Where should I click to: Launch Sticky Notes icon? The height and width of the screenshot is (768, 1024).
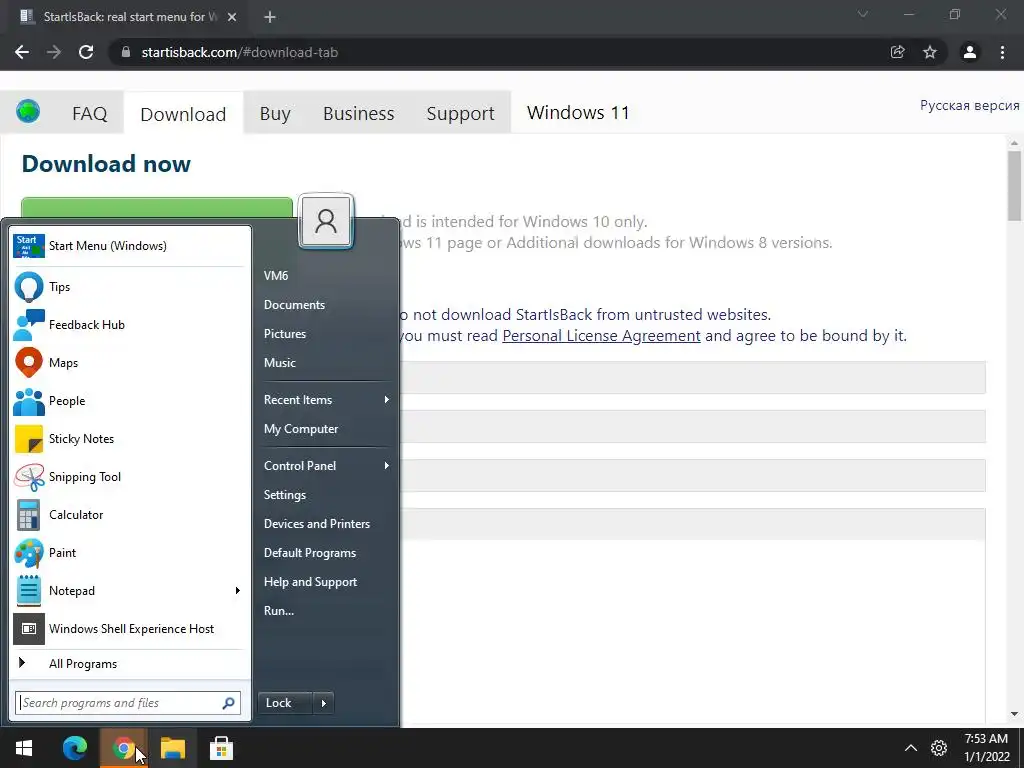click(29, 439)
